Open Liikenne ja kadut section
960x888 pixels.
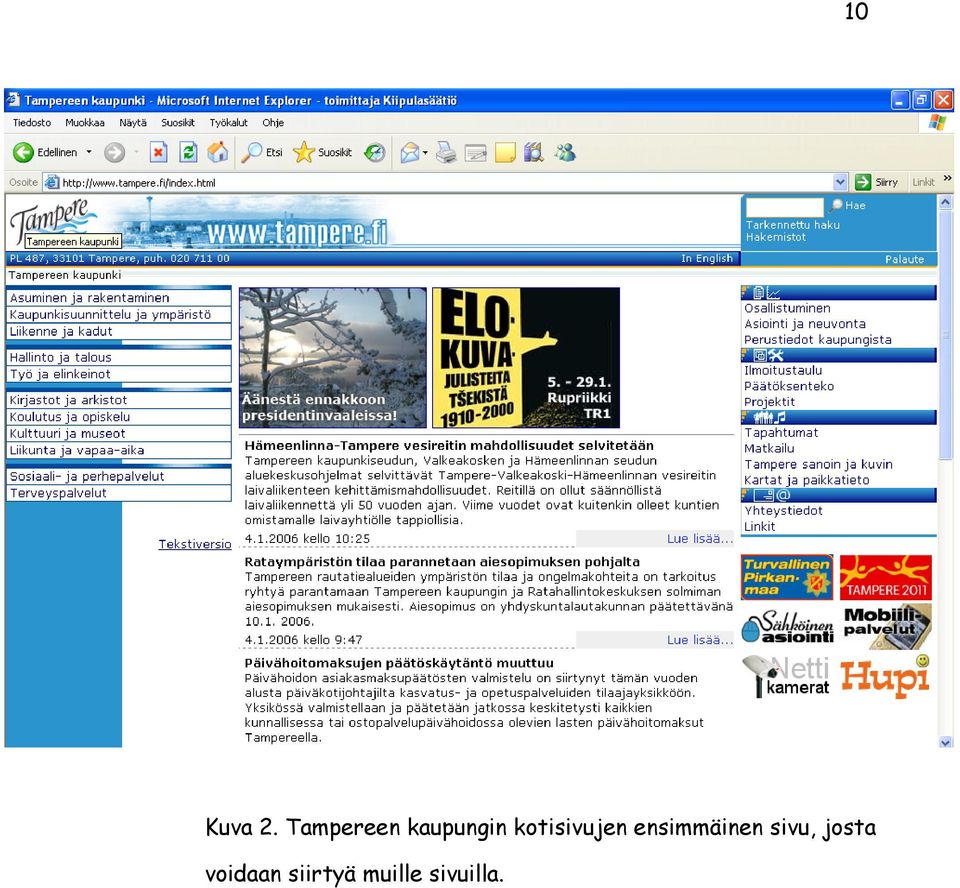point(119,331)
